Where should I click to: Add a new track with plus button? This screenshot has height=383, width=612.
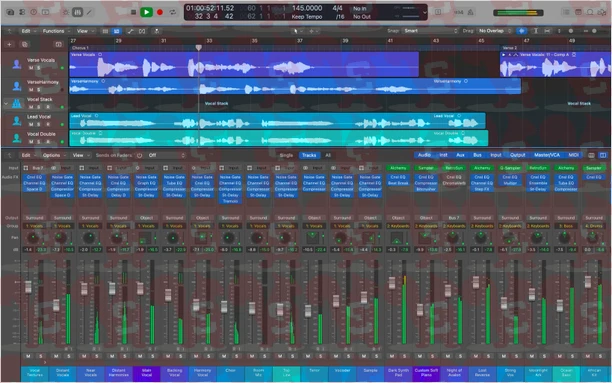tap(9, 45)
